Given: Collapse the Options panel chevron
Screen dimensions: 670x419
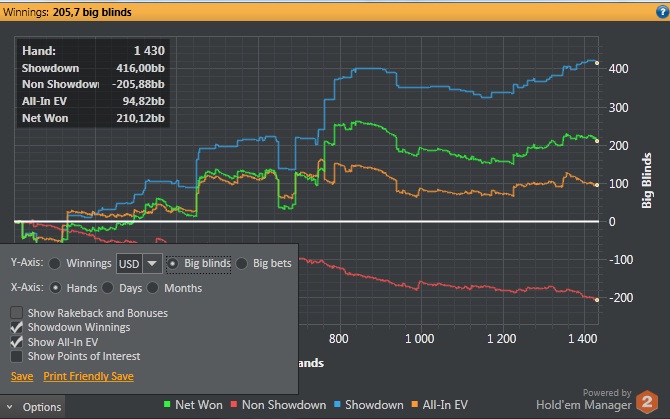Looking at the screenshot, I should click(9, 407).
